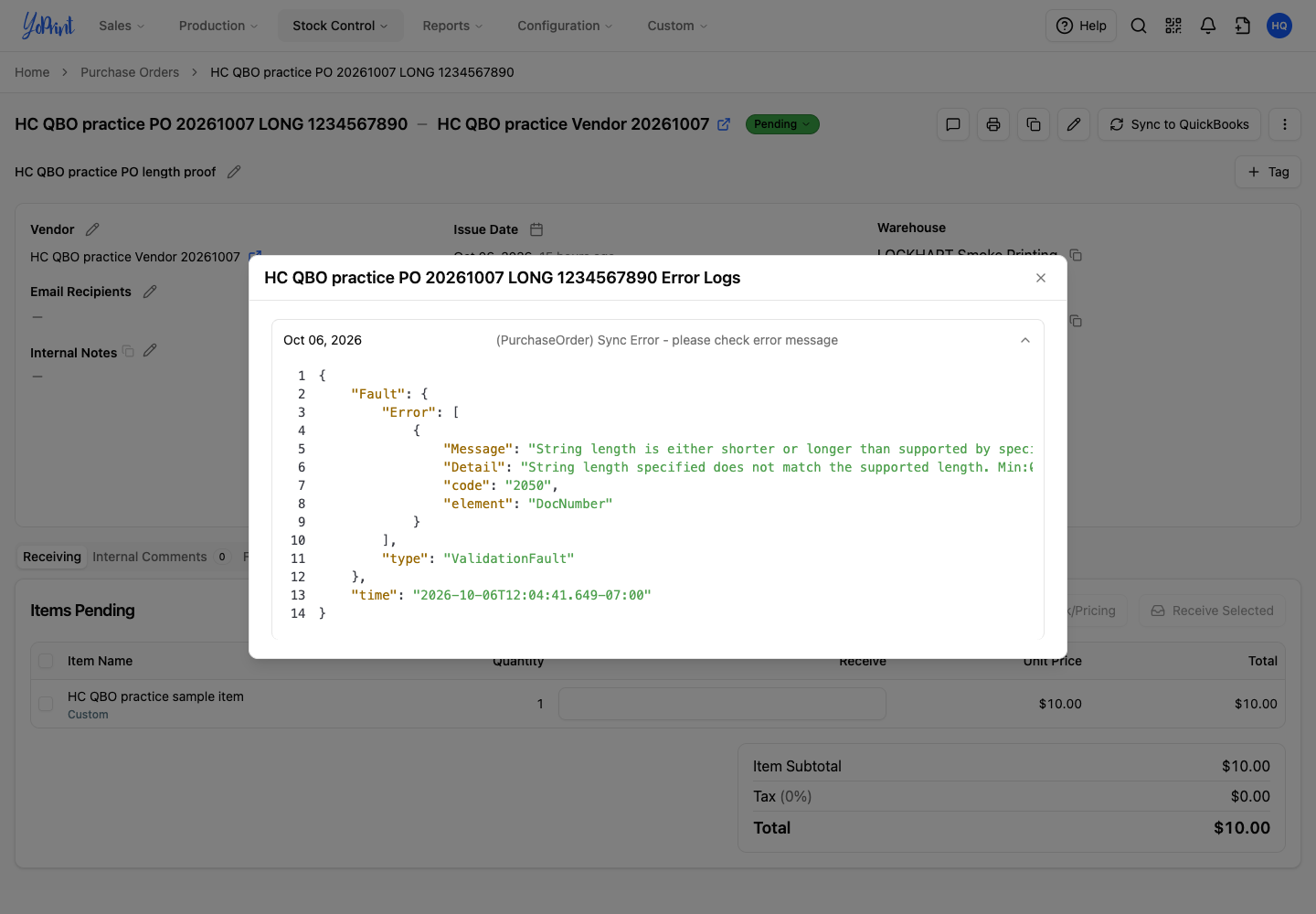Viewport: 1316px width, 914px height.
Task: Open the three-dot more options menu
Action: click(1285, 124)
